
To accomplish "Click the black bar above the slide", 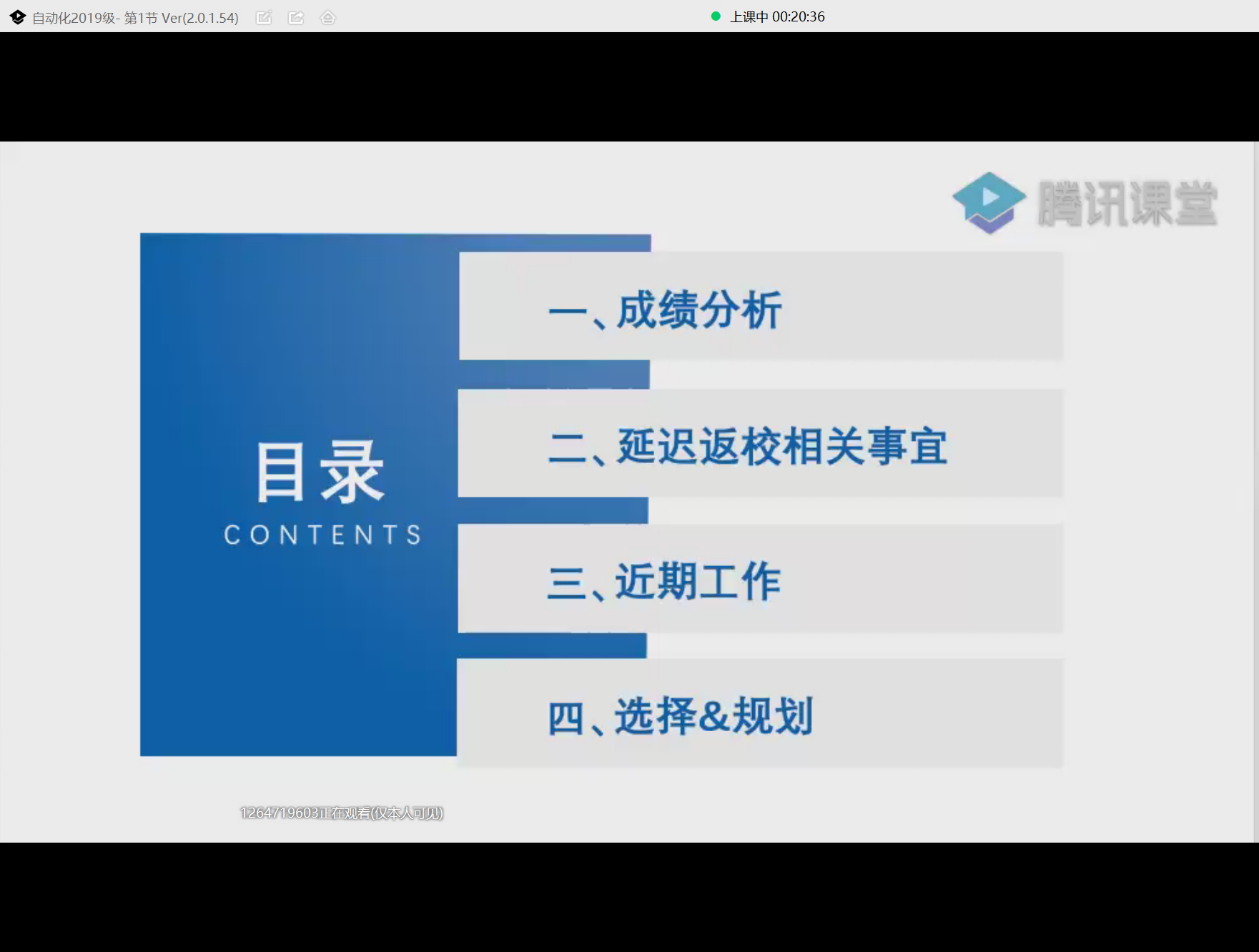I will point(629,86).
